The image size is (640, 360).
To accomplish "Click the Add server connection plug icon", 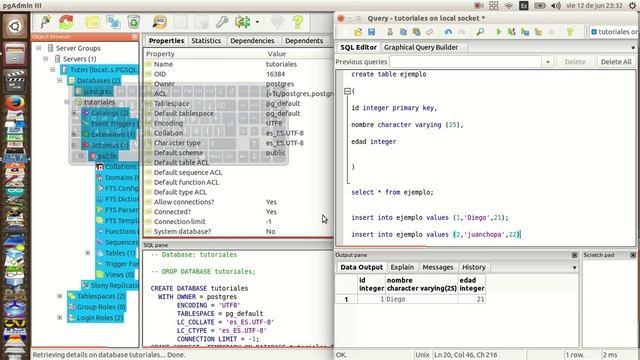I will click(x=45, y=22).
